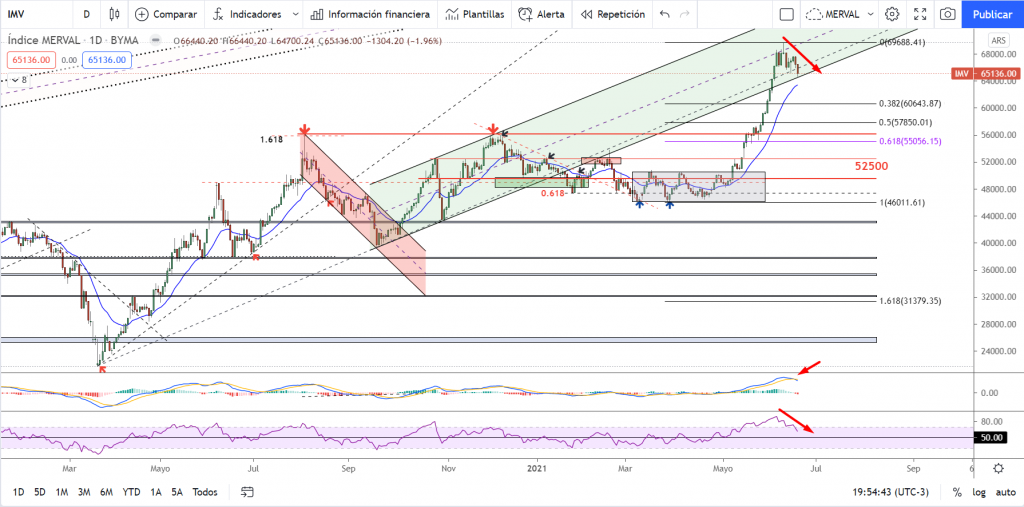Toggle percentage scale mode

click(x=957, y=492)
